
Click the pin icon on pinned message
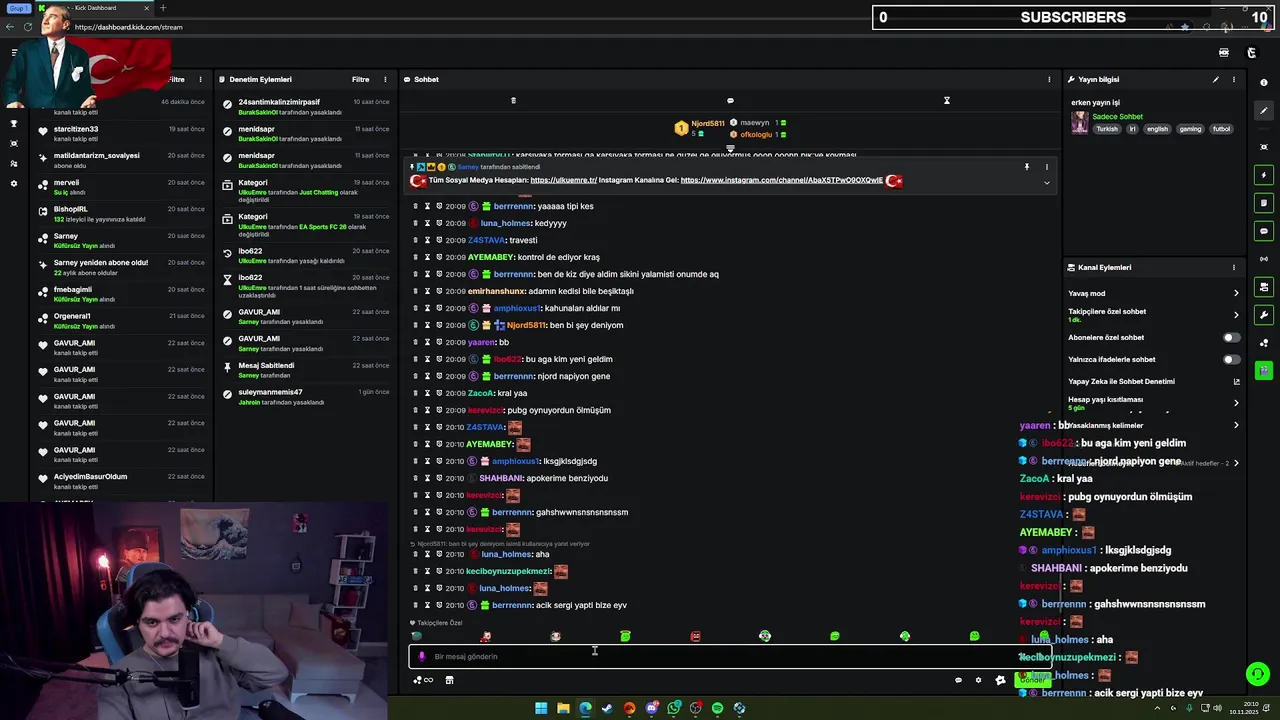[1026, 167]
